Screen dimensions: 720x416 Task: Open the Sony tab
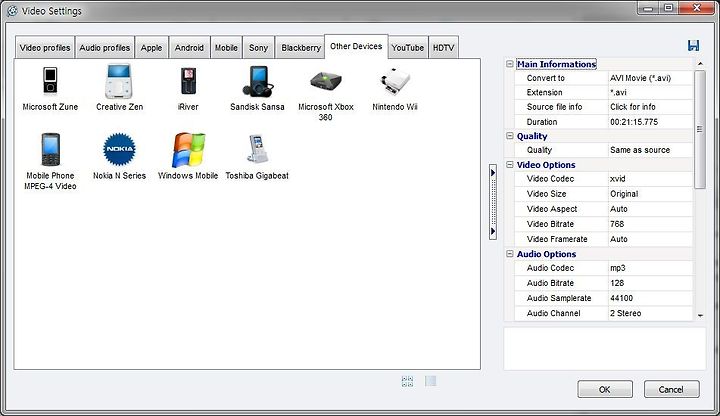coord(259,48)
